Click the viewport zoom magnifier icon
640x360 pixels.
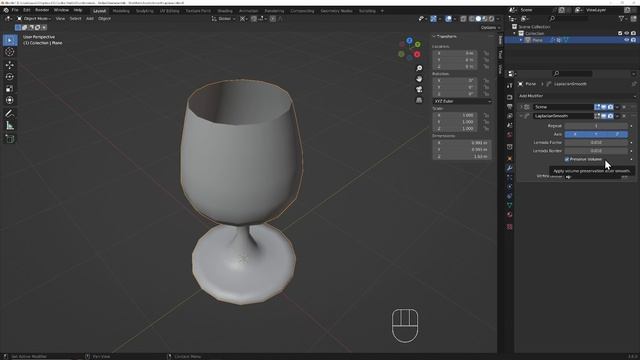point(419,68)
